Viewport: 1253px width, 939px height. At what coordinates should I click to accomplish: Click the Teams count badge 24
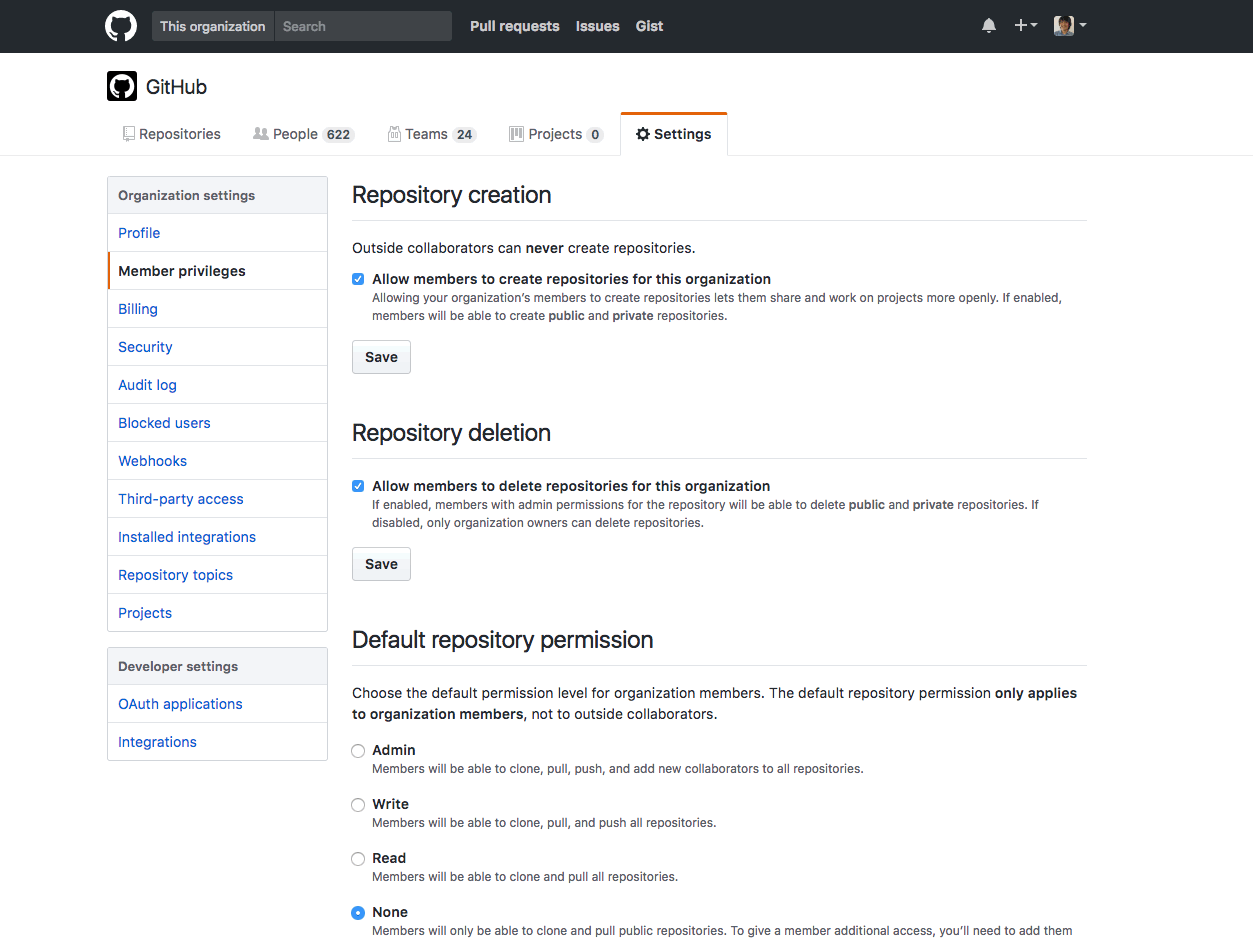tap(464, 135)
